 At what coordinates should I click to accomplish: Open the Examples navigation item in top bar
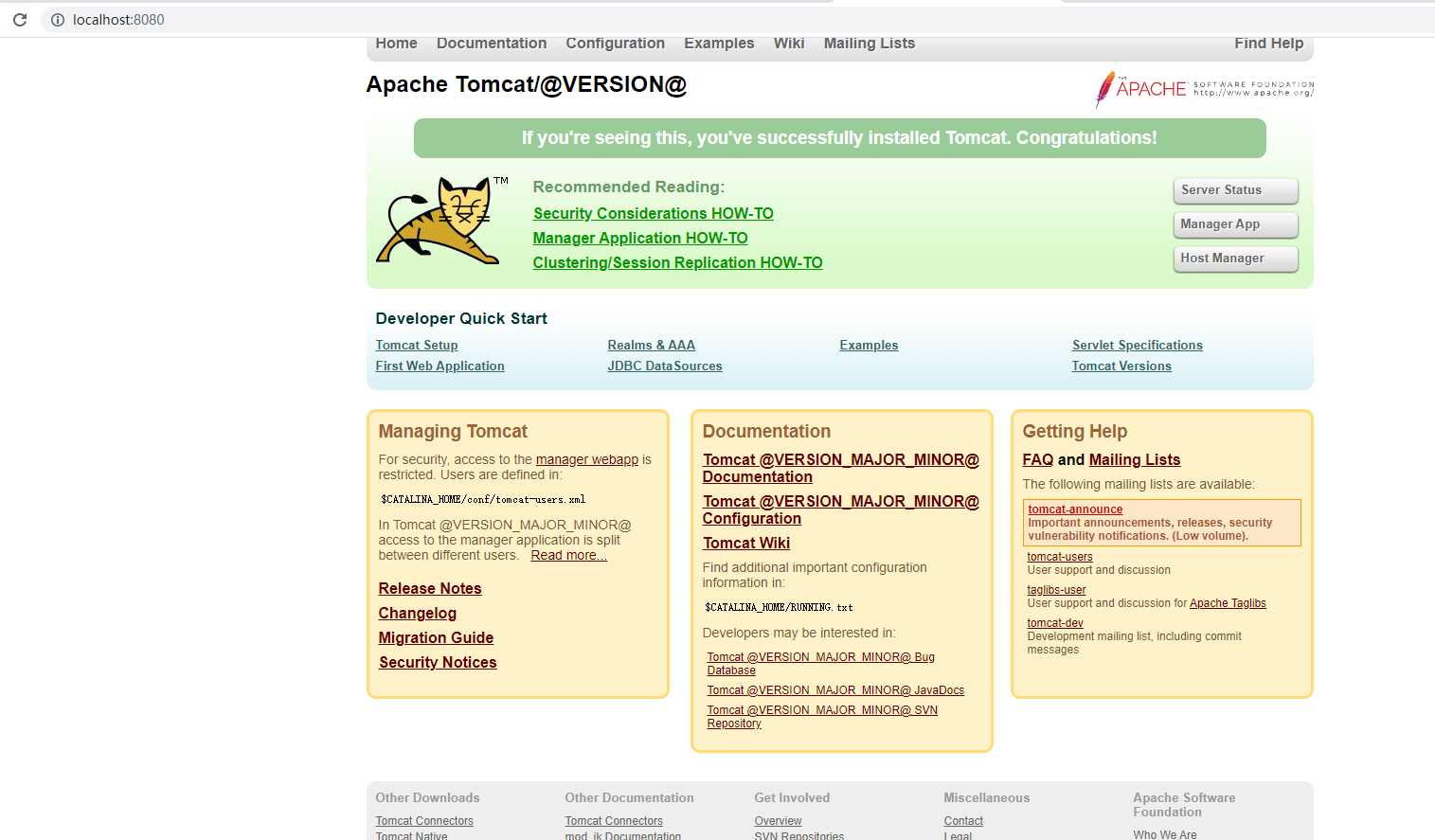(719, 44)
